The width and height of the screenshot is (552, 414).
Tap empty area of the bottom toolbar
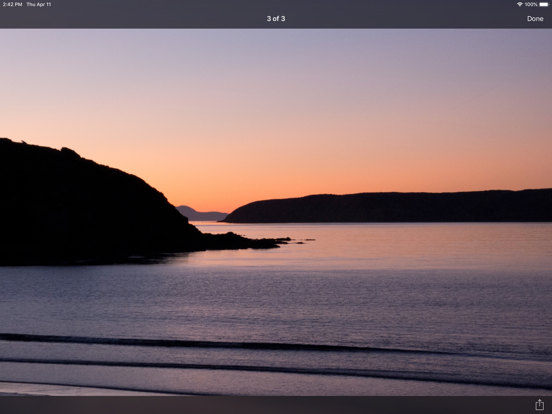(246, 405)
